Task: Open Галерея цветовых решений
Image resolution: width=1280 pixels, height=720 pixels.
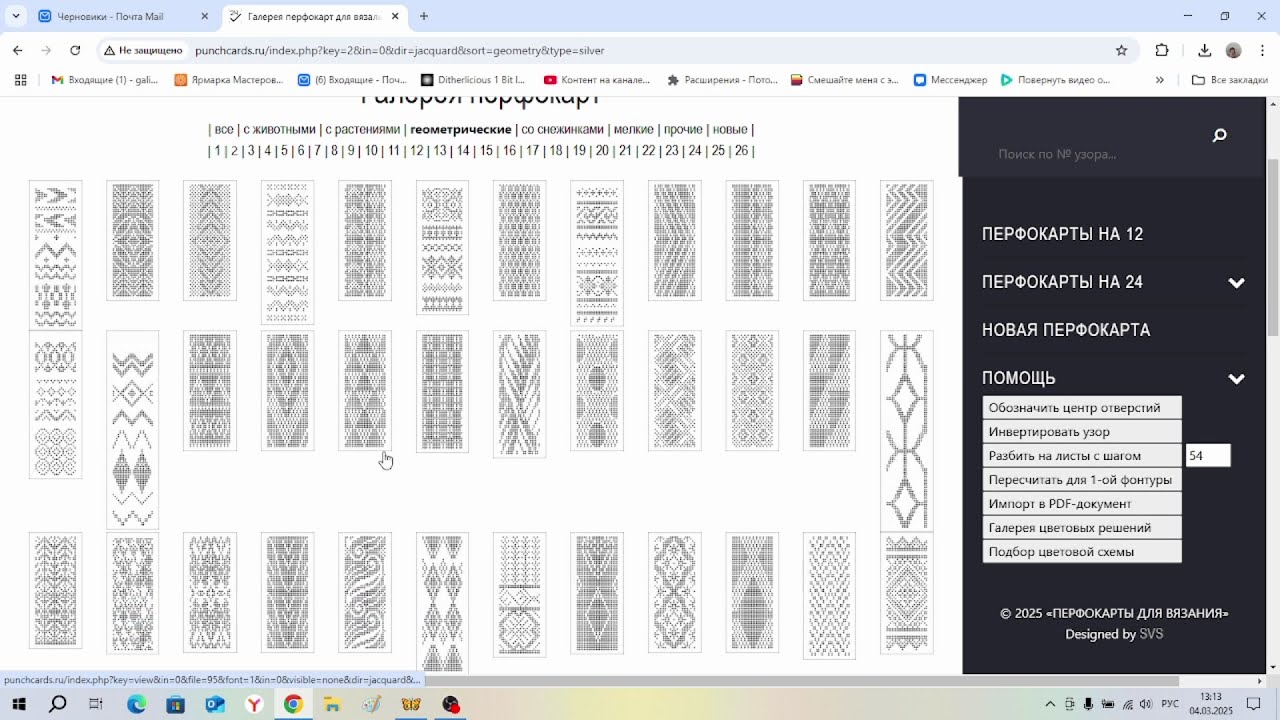Action: 1082,527
